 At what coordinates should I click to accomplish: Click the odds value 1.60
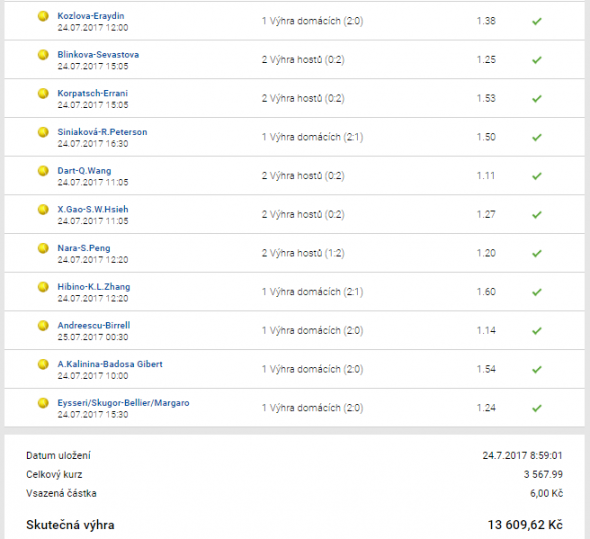[x=486, y=292]
